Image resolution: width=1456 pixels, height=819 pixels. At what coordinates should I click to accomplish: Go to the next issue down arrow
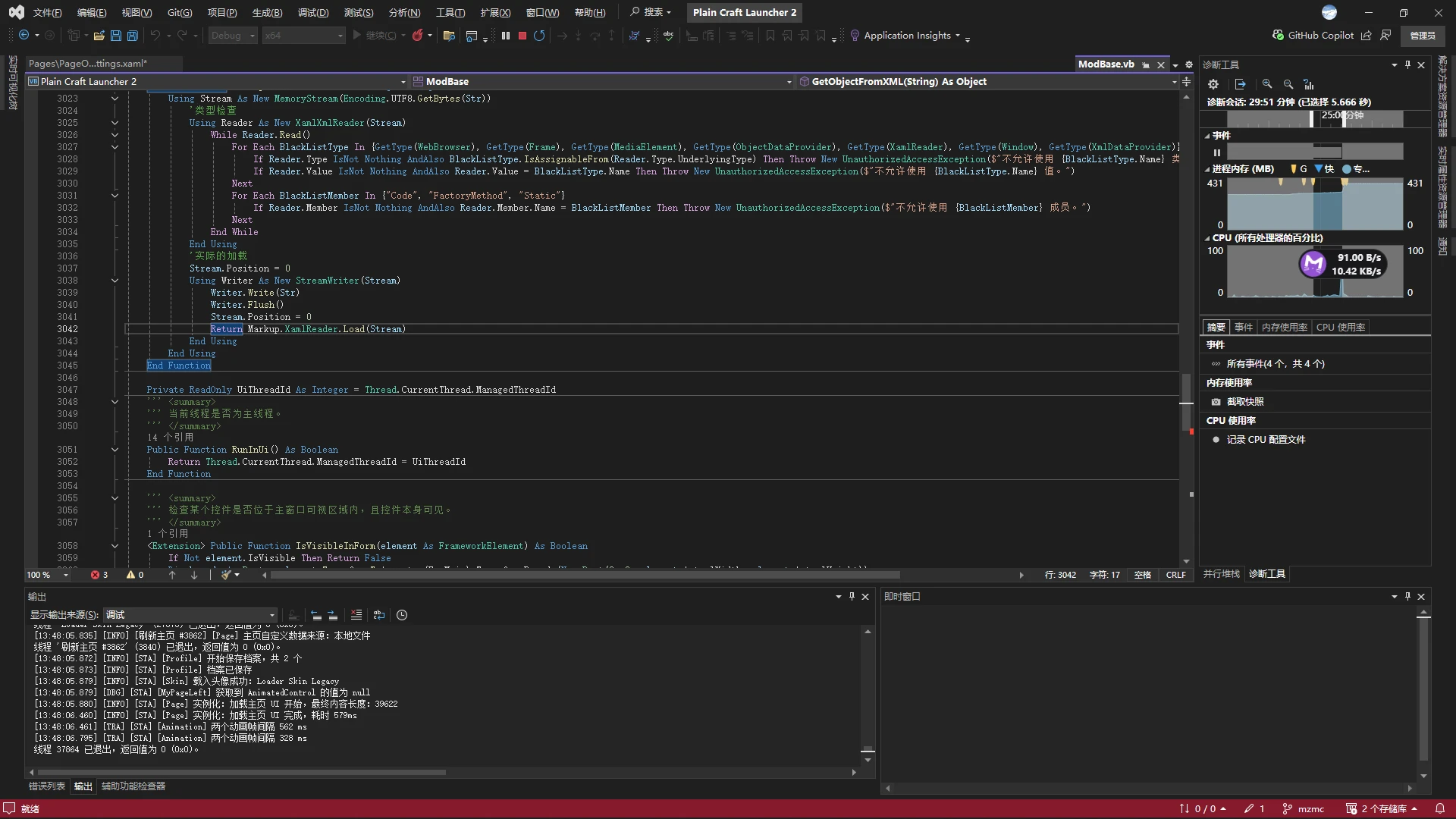coord(194,575)
